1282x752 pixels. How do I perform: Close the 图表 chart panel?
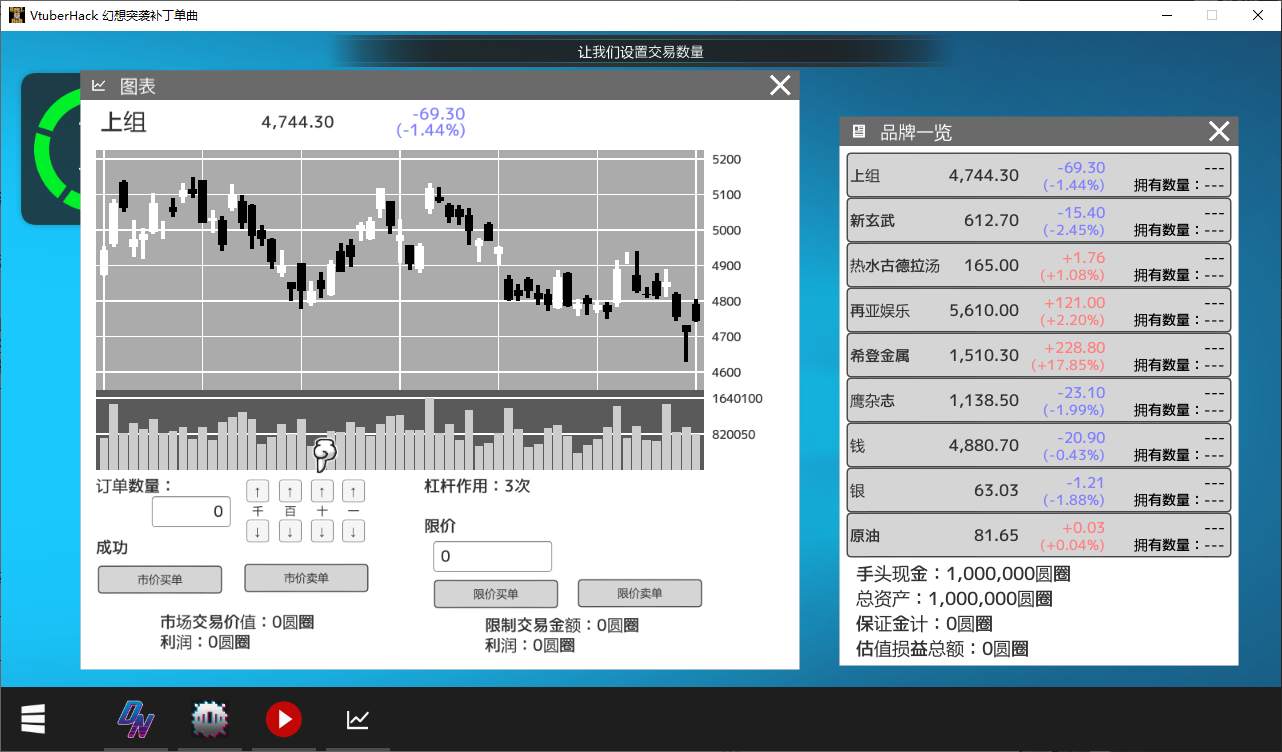pos(780,86)
